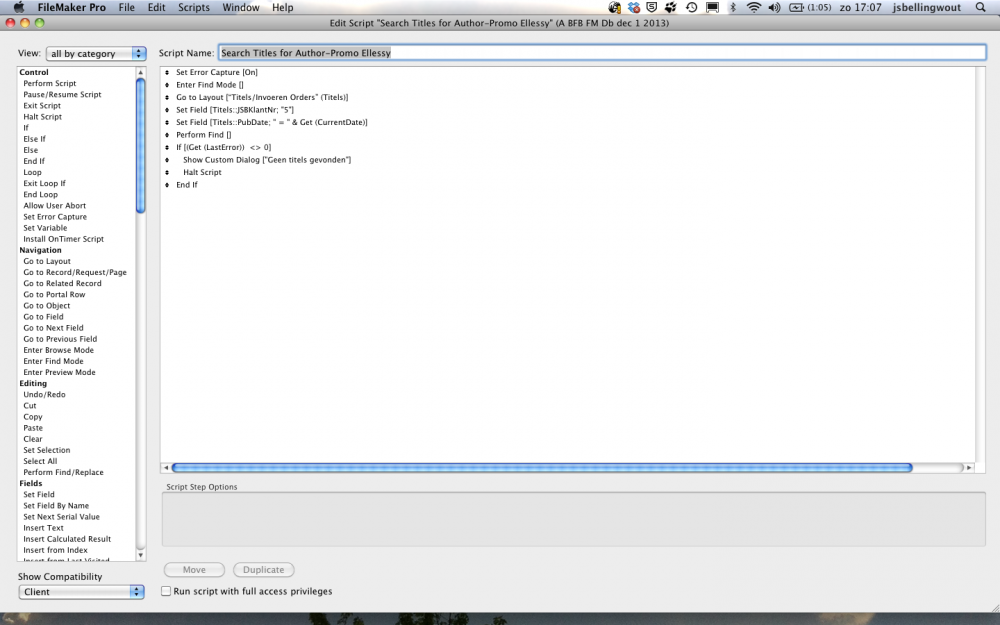1000x625 pixels.
Task: Select 'Go to Portal Row' step
Action: click(54, 294)
